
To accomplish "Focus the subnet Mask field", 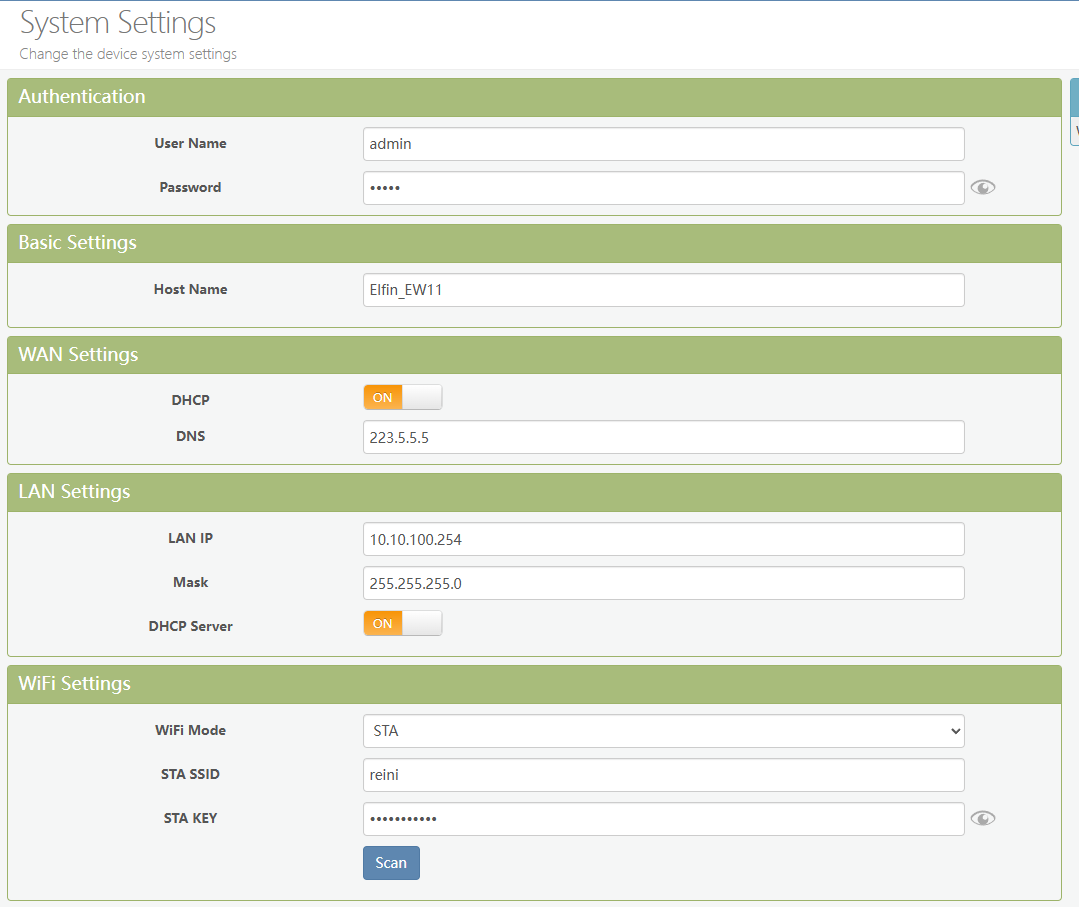I will [x=663, y=583].
